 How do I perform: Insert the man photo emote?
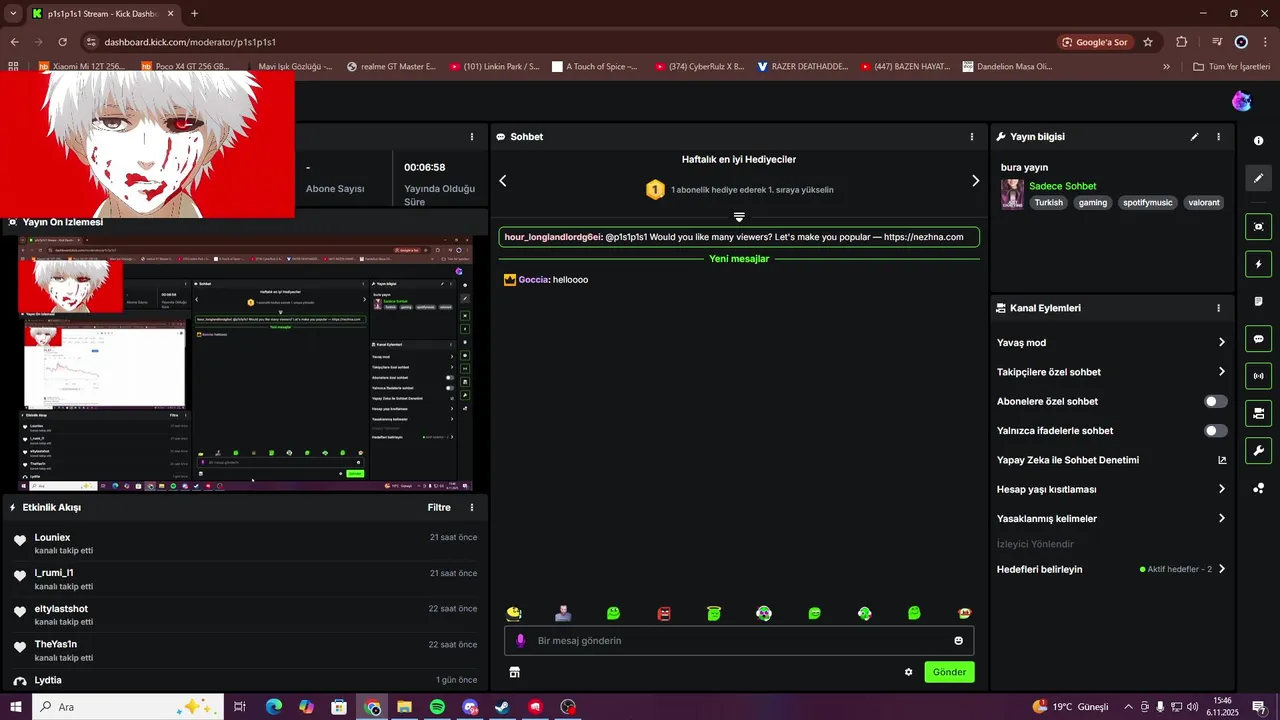click(x=564, y=613)
